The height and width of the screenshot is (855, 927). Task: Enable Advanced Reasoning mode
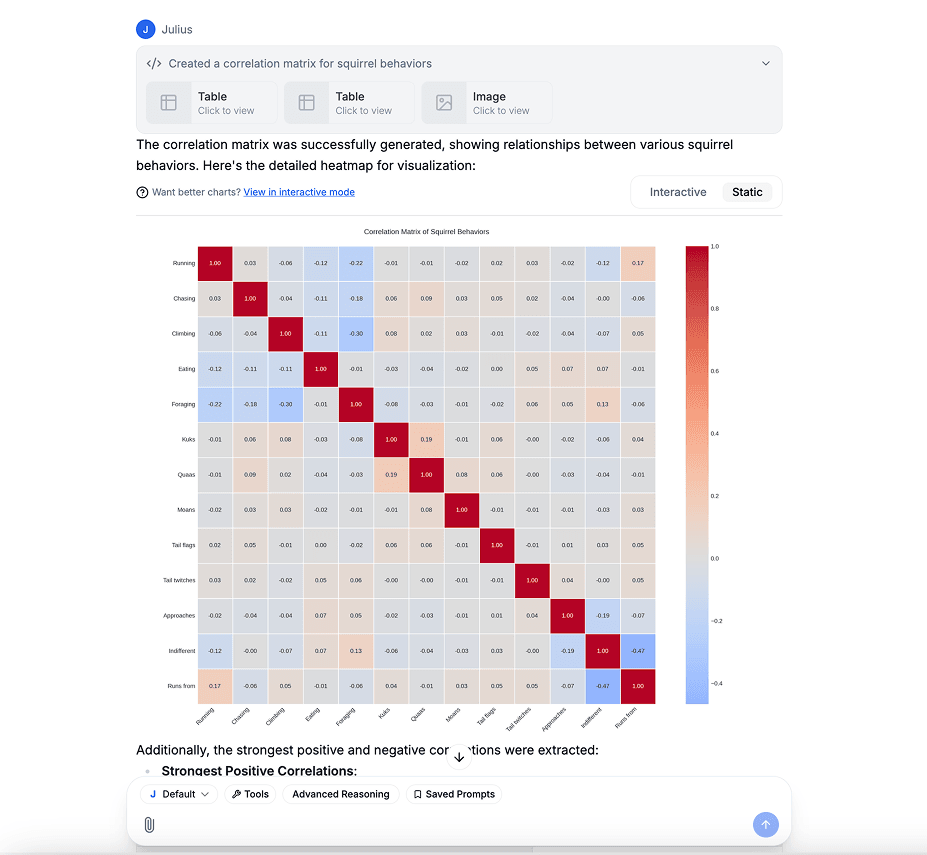(x=341, y=793)
